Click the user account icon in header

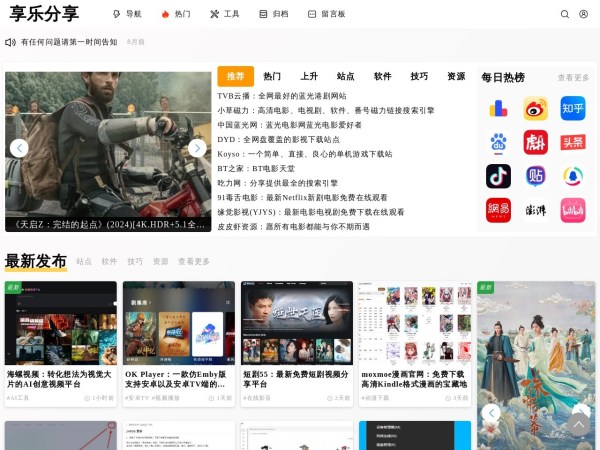point(584,15)
